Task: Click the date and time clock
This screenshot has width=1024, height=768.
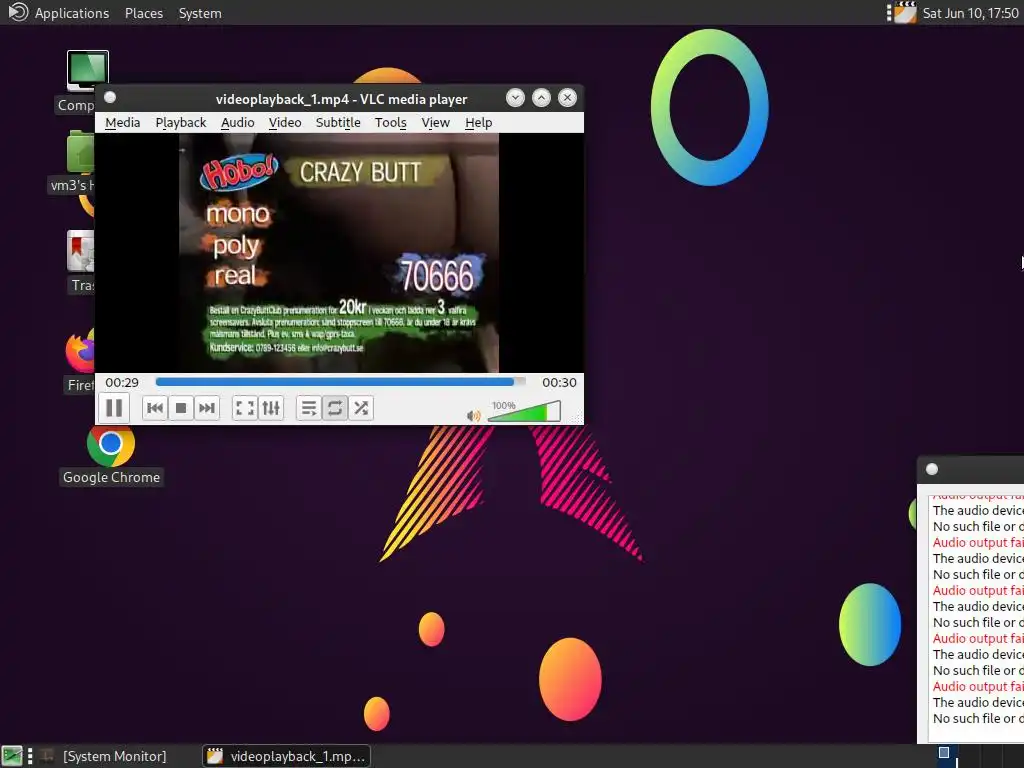Action: coord(970,13)
